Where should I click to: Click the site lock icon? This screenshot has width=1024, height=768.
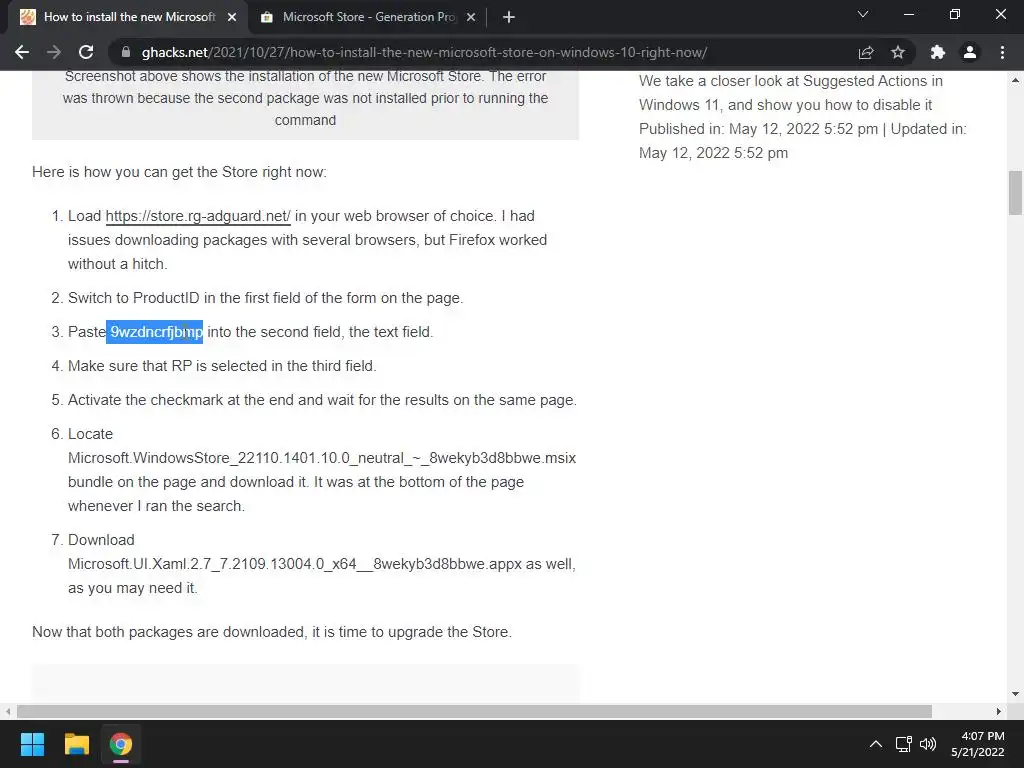127,52
